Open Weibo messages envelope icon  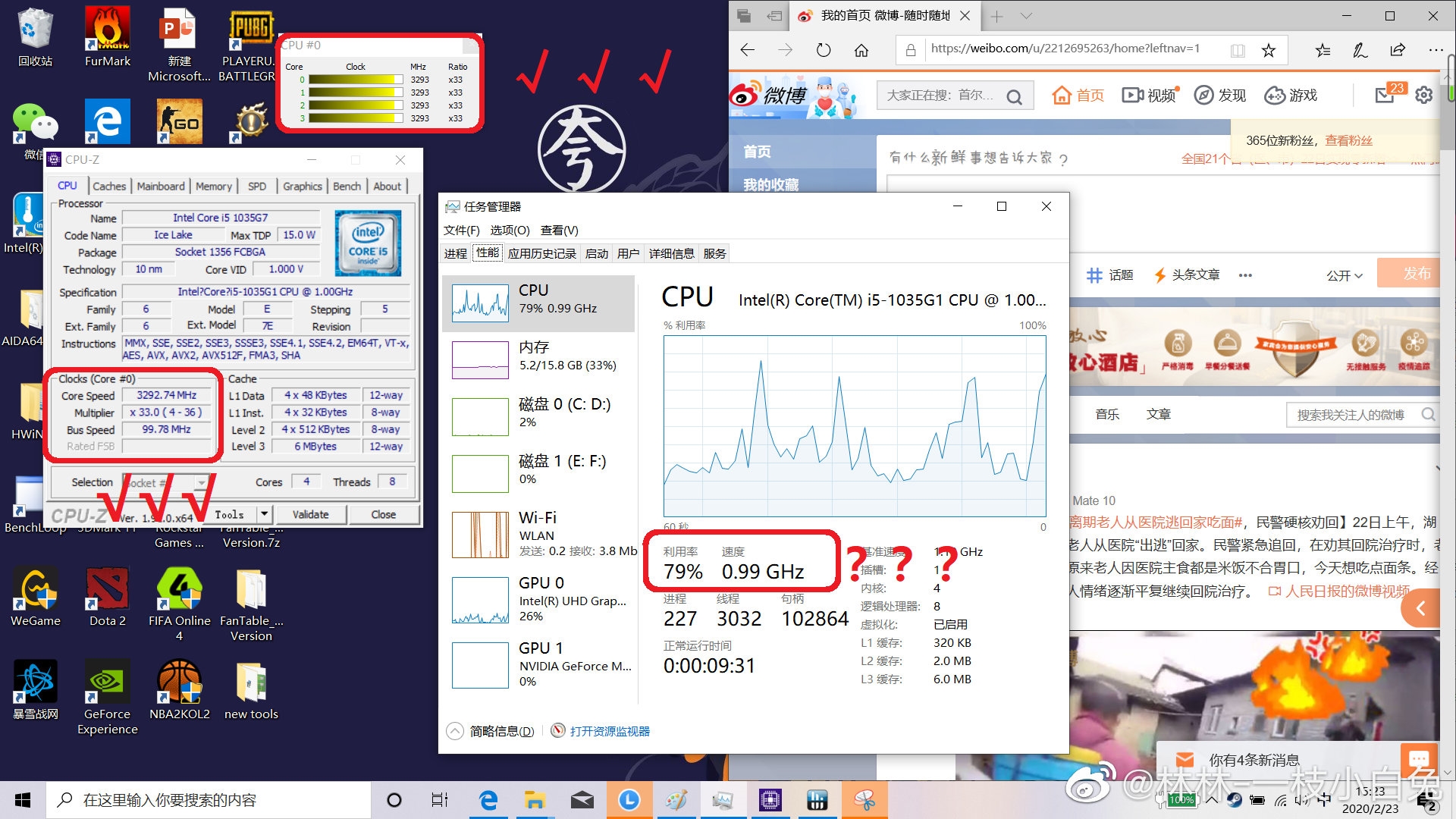(x=1385, y=96)
